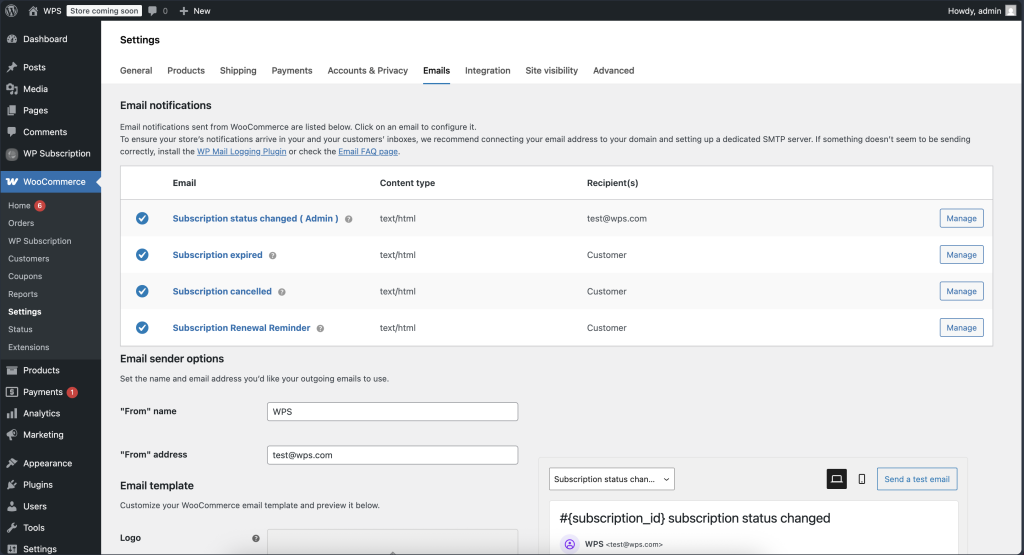Open the WP Mail Logging Plugin link
The height and width of the screenshot is (555, 1024).
pos(241,152)
